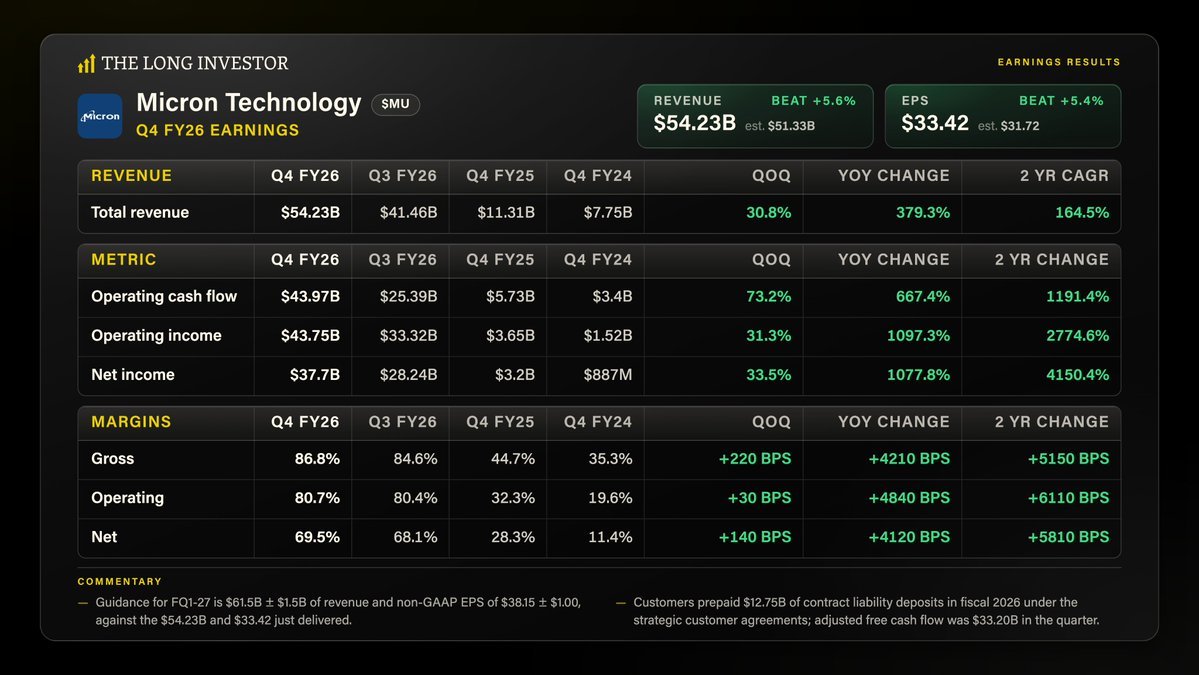This screenshot has width=1199, height=675.
Task: Click Operating margin YOY +4840 BPS
Action: (909, 498)
